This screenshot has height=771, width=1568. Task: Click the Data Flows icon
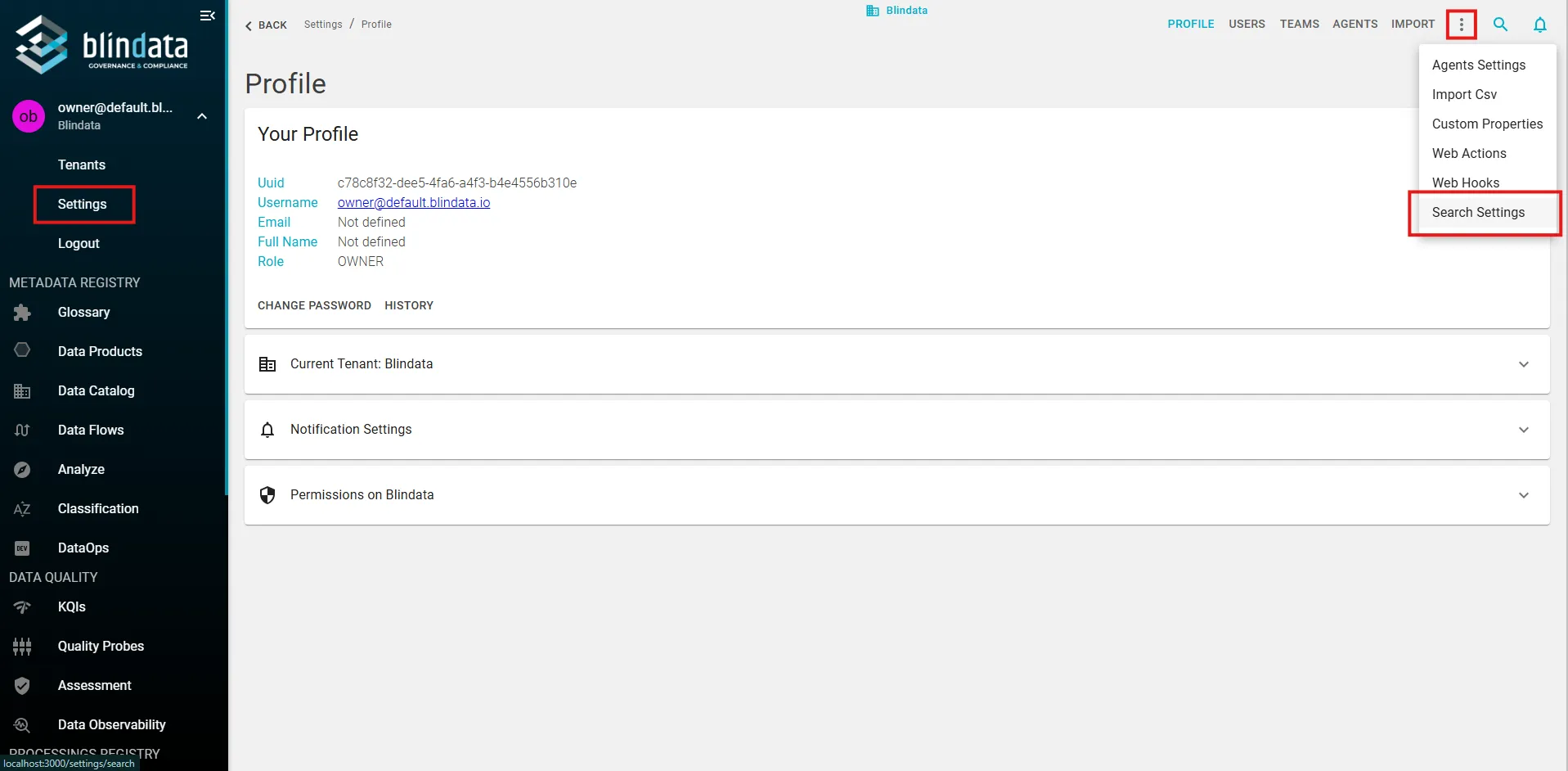point(22,430)
